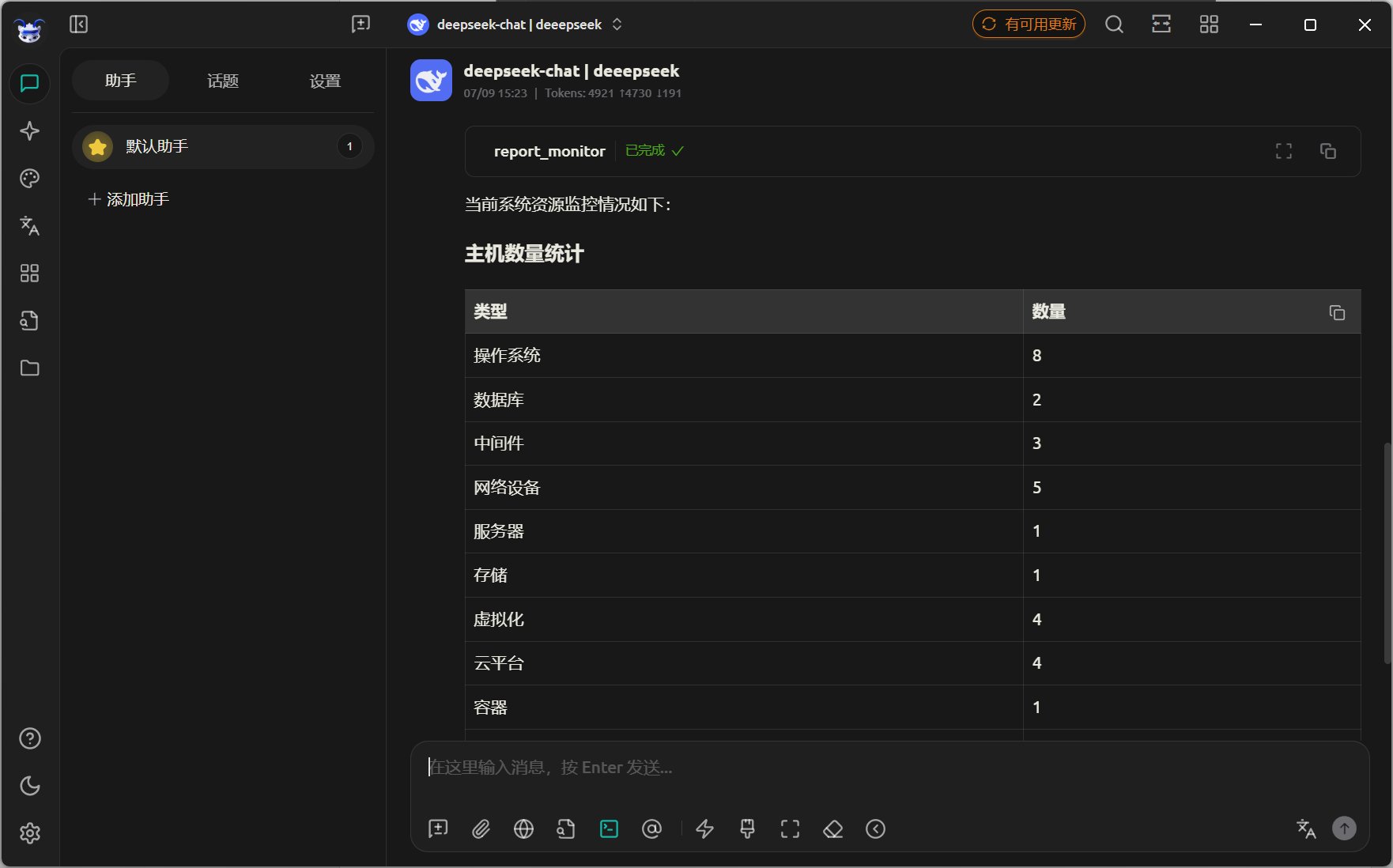Copy the report_monitor tool result
The width and height of the screenshot is (1393, 868).
[1328, 151]
